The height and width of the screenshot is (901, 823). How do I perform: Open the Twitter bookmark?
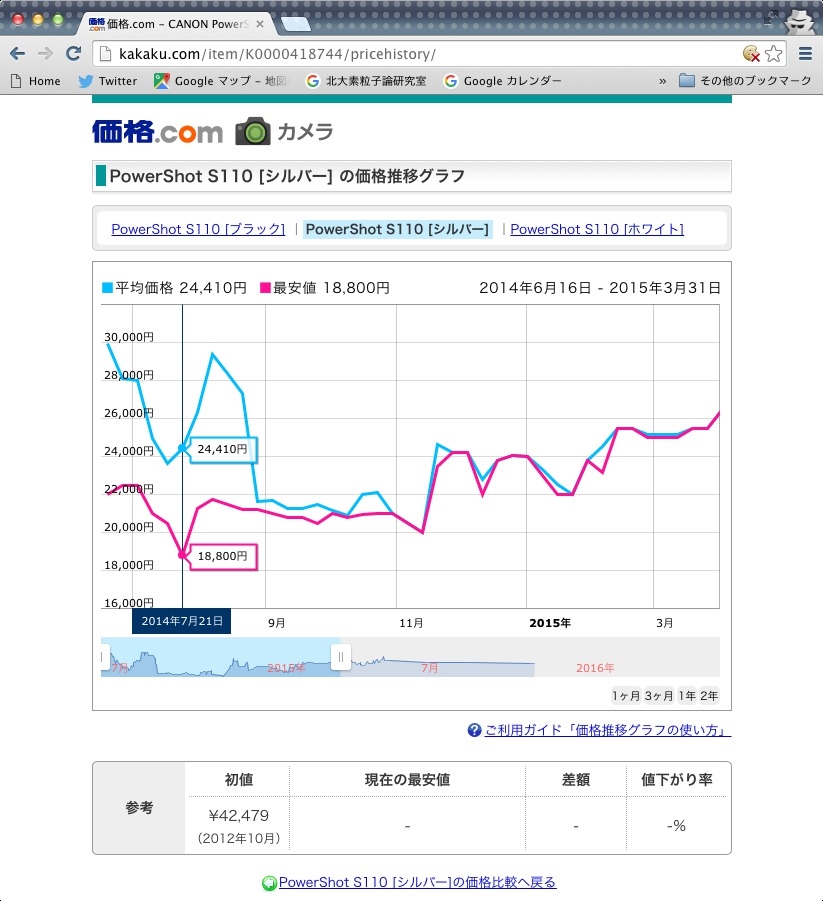click(108, 81)
